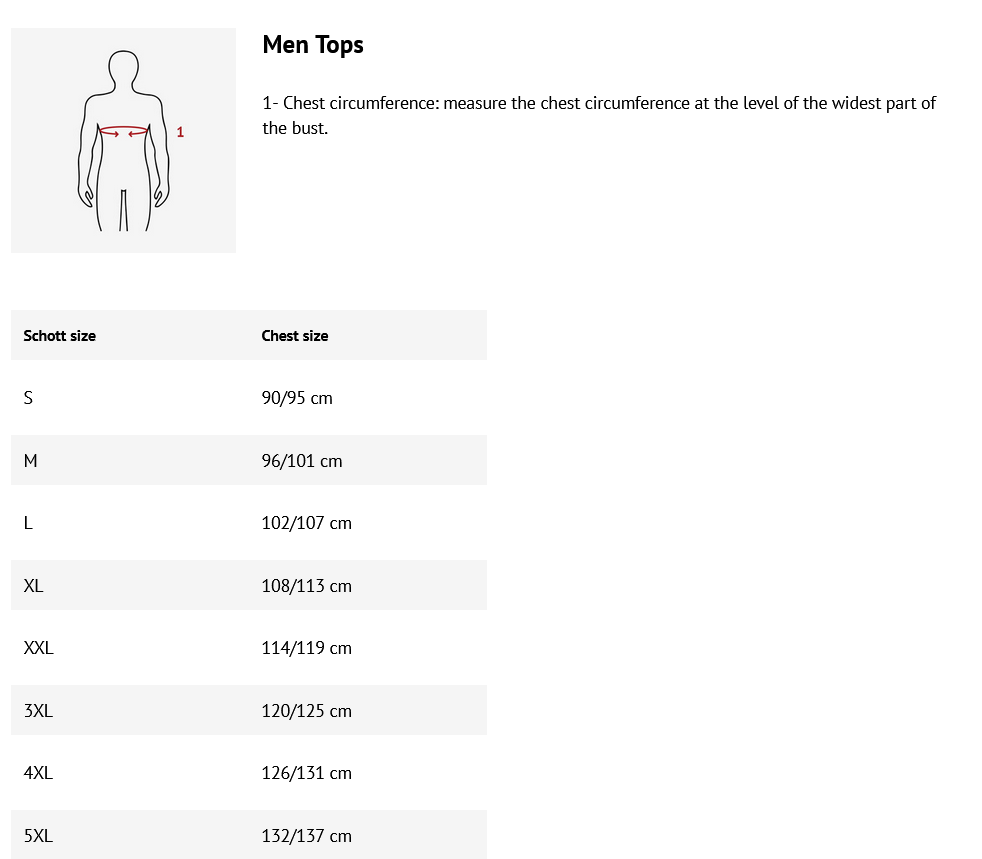Click the 96/101 cm chest value

pyautogui.click(x=302, y=461)
